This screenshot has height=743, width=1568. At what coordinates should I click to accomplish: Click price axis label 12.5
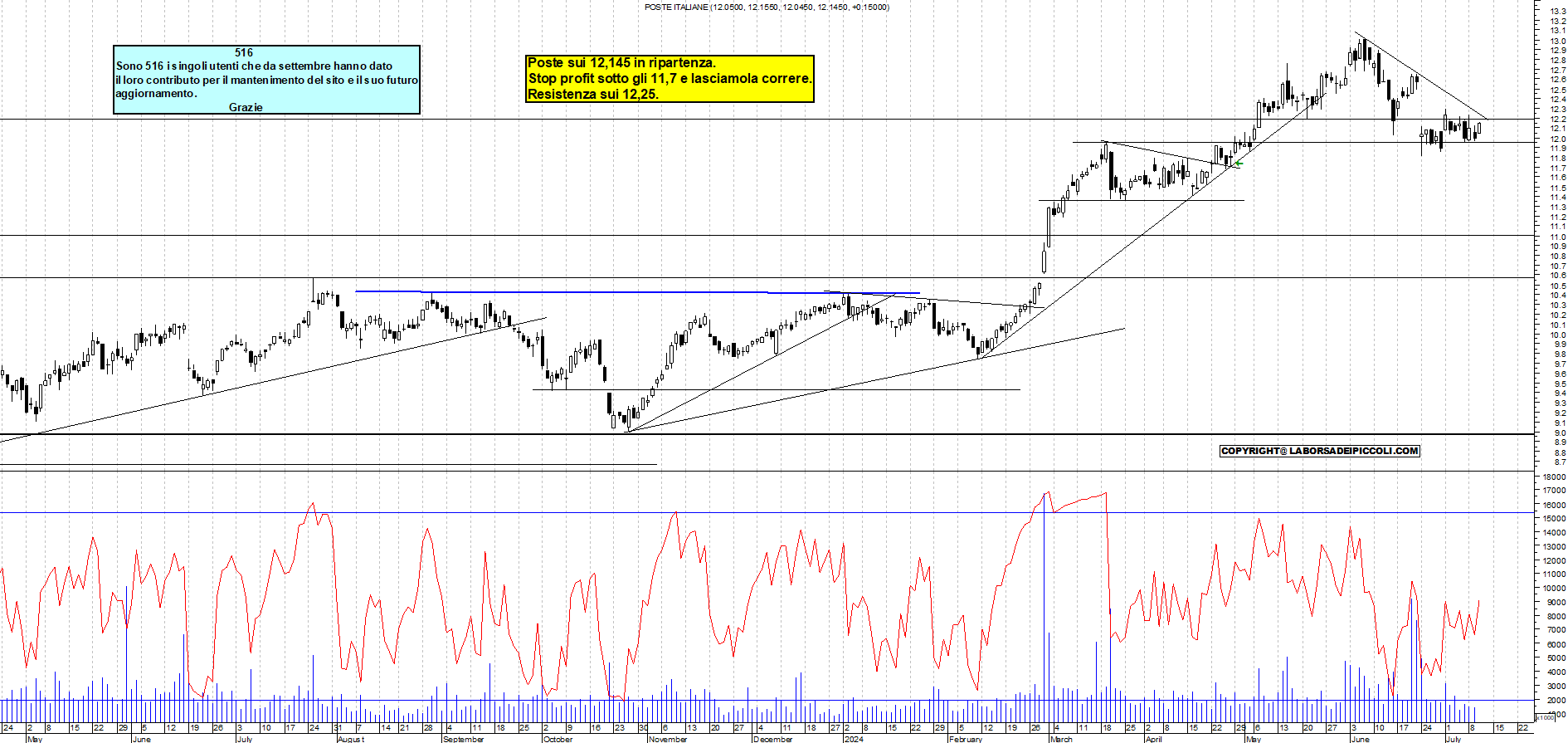tap(1557, 90)
